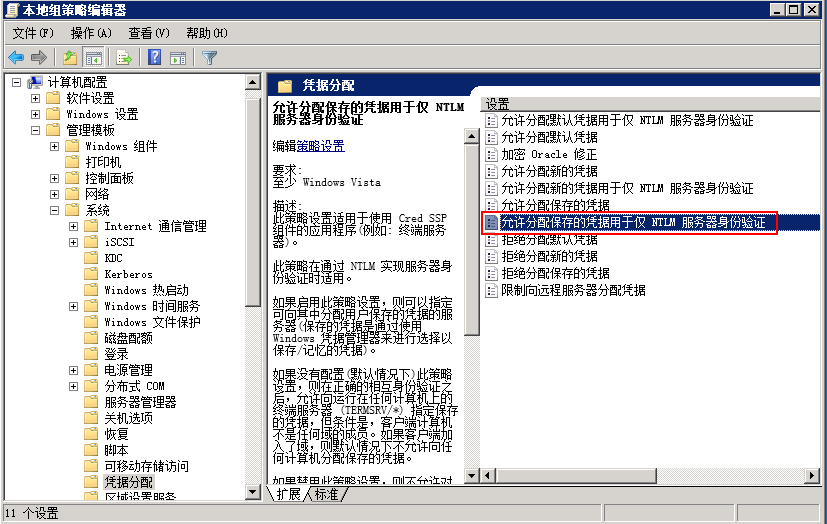The height and width of the screenshot is (524, 827).
Task: Click the folder icon next to Kerberos
Action: 91,274
